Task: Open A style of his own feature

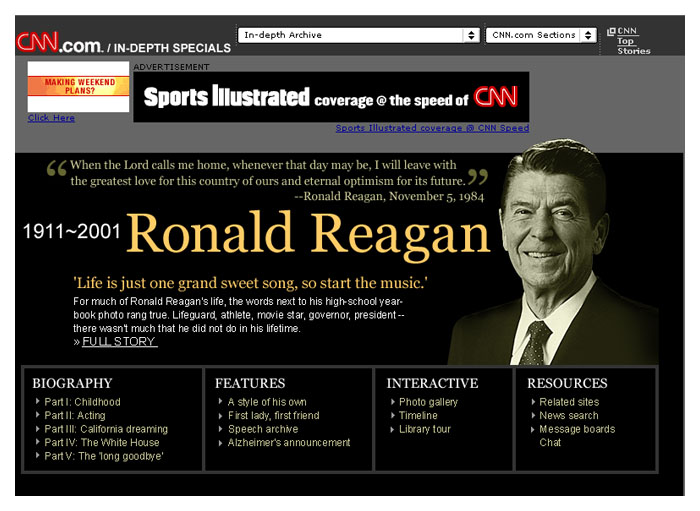Action: click(267, 402)
